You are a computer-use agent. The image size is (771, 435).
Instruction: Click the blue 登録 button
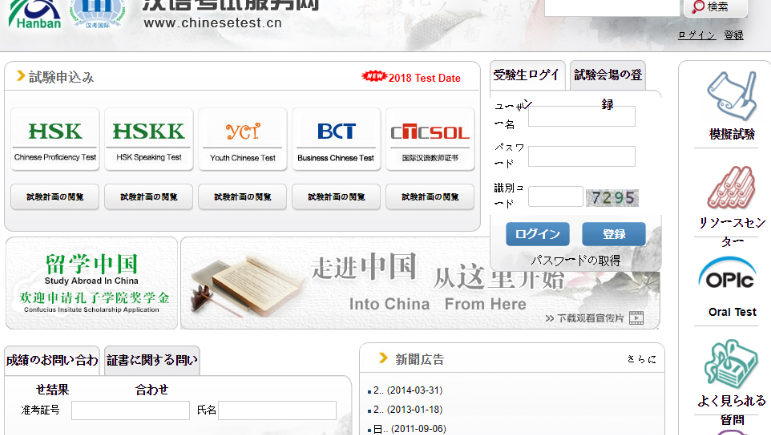coord(614,234)
